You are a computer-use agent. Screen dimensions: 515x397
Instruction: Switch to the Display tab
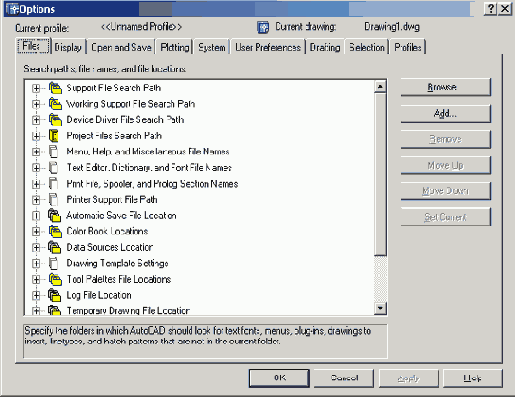(x=68, y=47)
